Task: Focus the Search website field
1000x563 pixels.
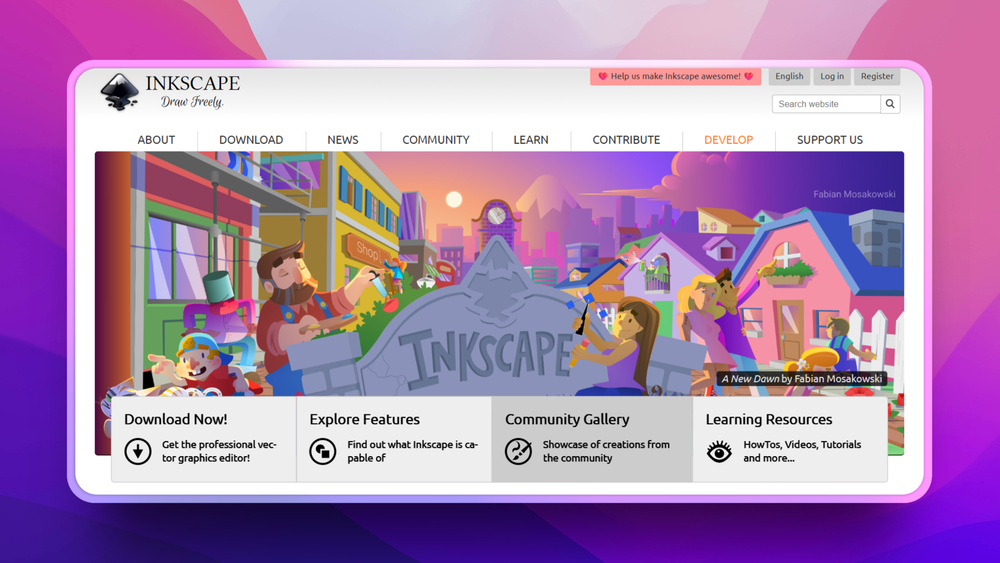Action: [827, 104]
